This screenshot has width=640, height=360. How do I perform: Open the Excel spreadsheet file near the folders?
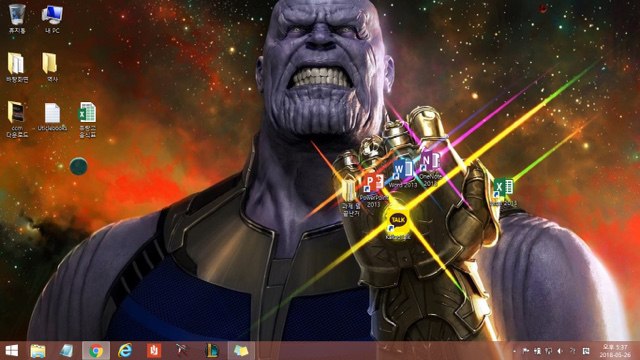[x=87, y=119]
